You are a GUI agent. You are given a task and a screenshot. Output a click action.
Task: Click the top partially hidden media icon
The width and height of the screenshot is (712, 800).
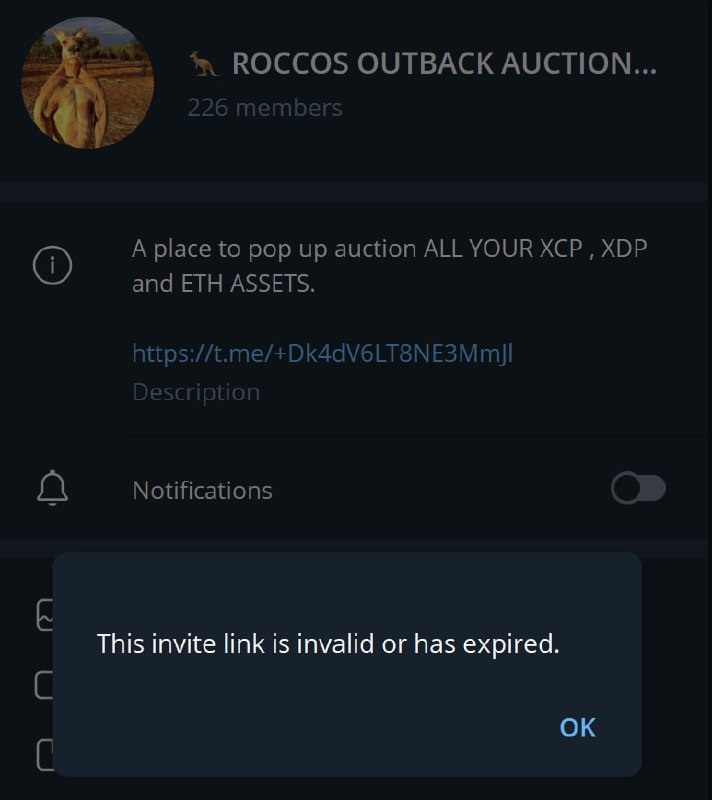44,615
